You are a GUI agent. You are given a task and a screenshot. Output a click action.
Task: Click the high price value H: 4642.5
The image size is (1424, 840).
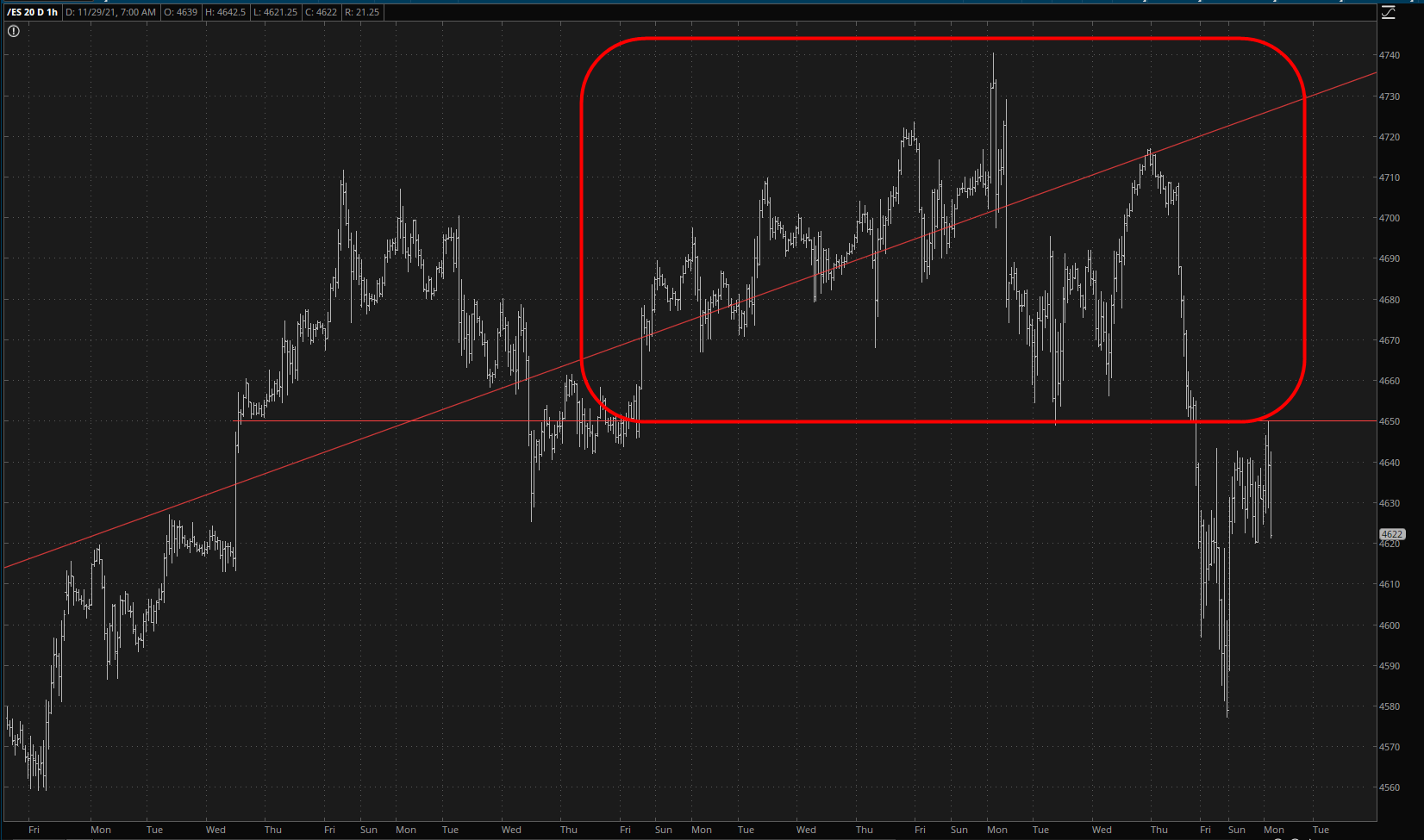(225, 12)
